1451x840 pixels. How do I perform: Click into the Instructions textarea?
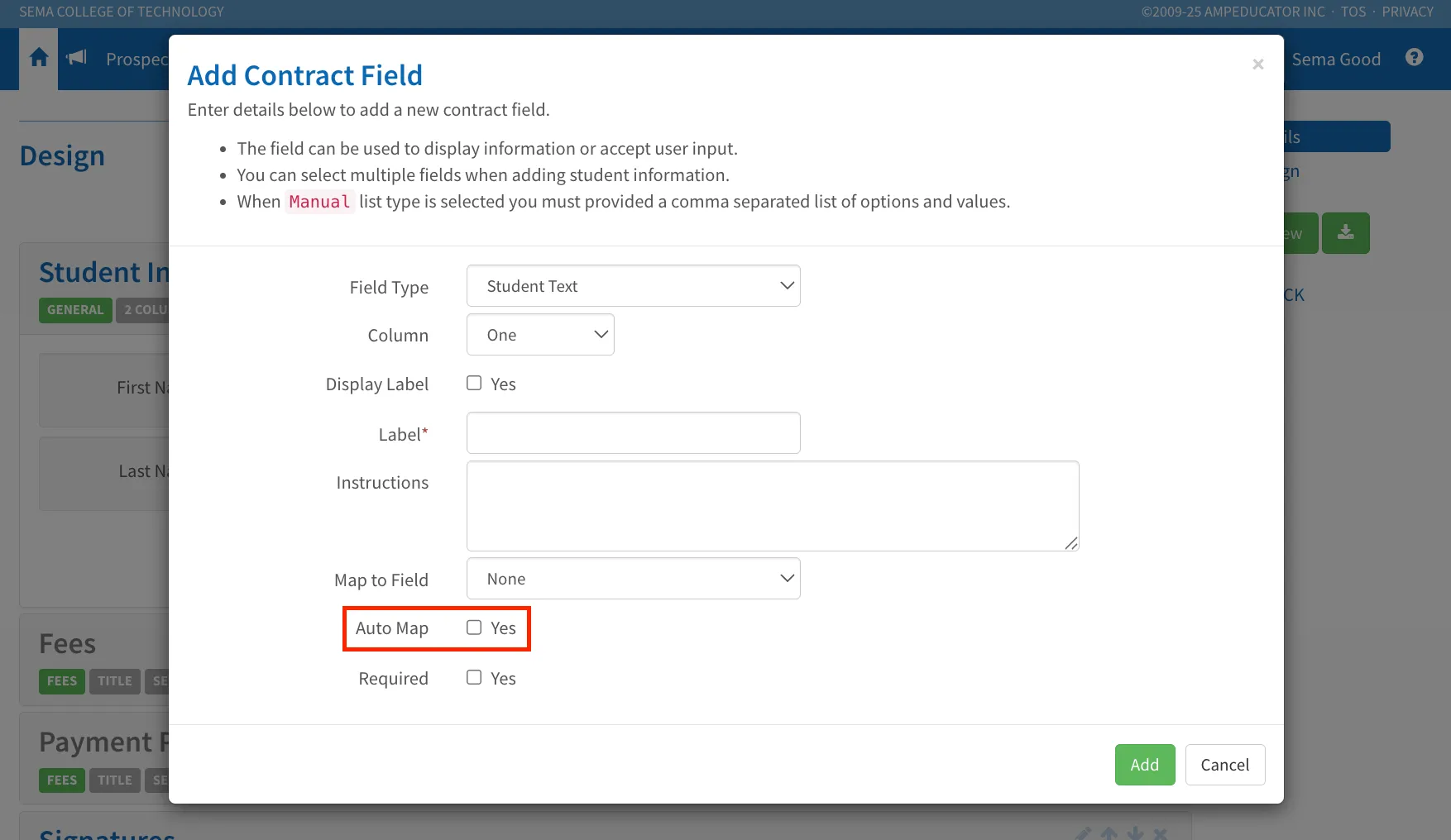[773, 506]
